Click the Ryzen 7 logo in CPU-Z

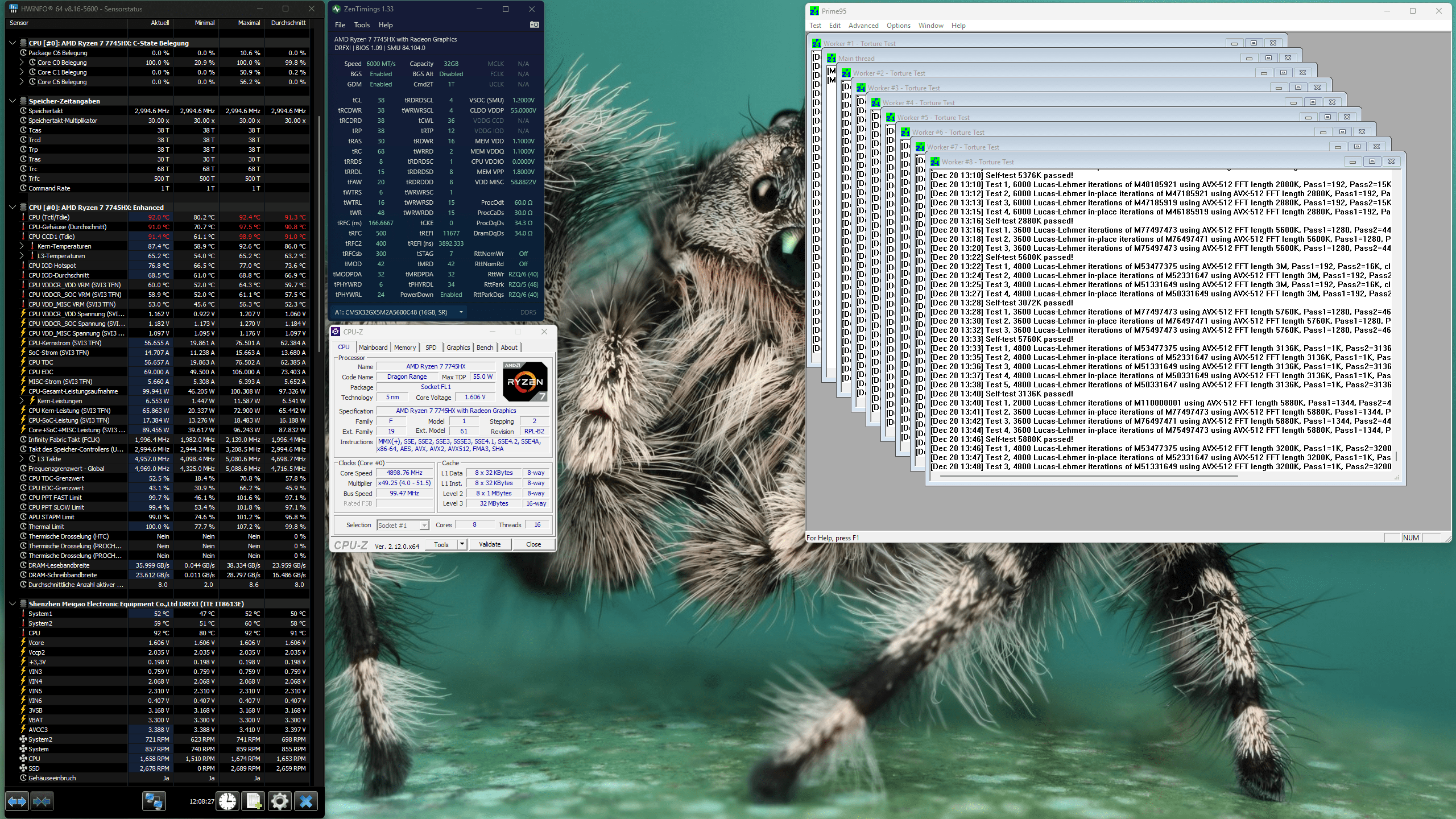[525, 382]
